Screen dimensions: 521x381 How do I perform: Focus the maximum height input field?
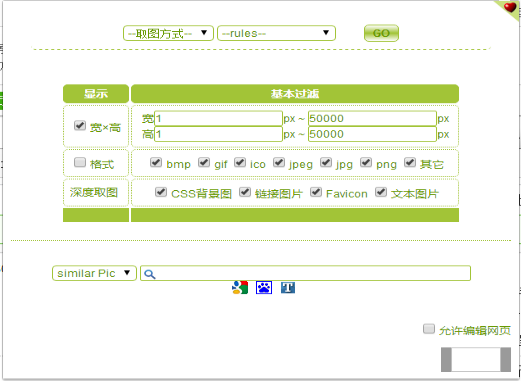click(372, 134)
